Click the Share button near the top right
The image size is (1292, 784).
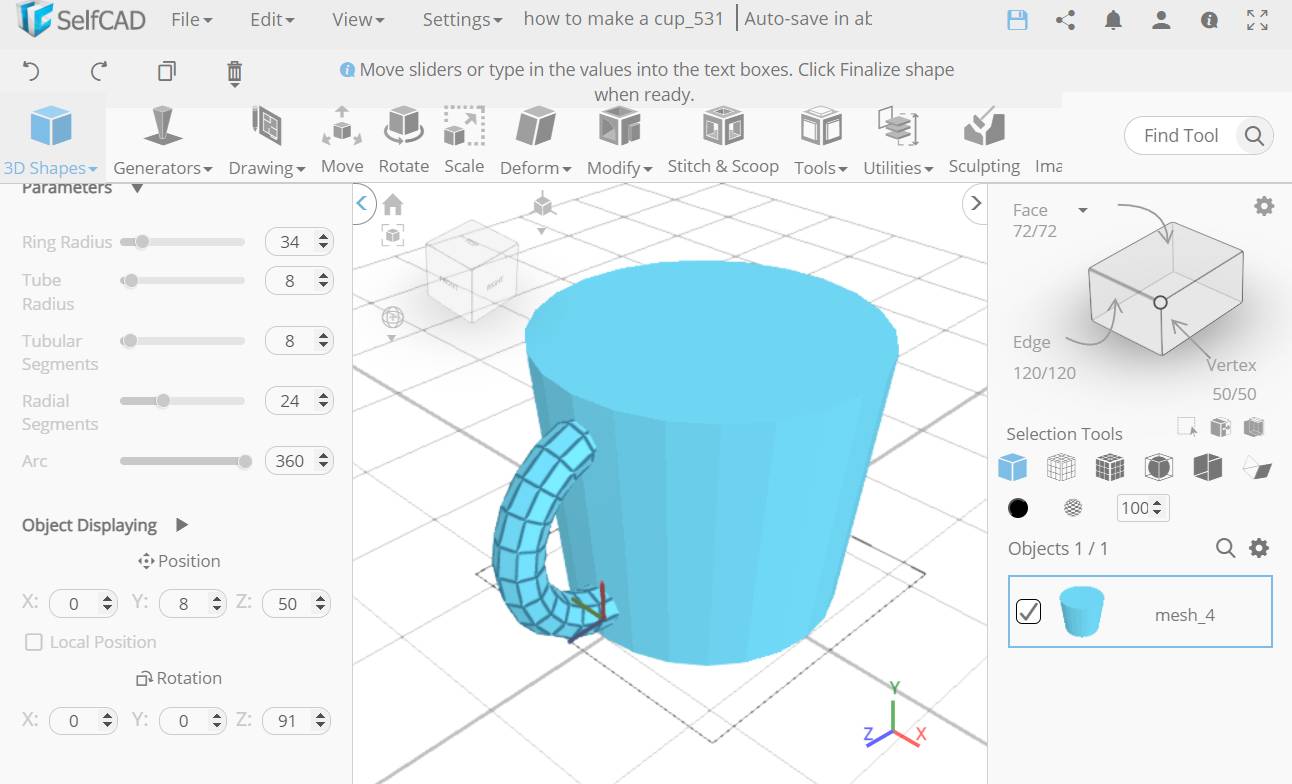point(1065,18)
